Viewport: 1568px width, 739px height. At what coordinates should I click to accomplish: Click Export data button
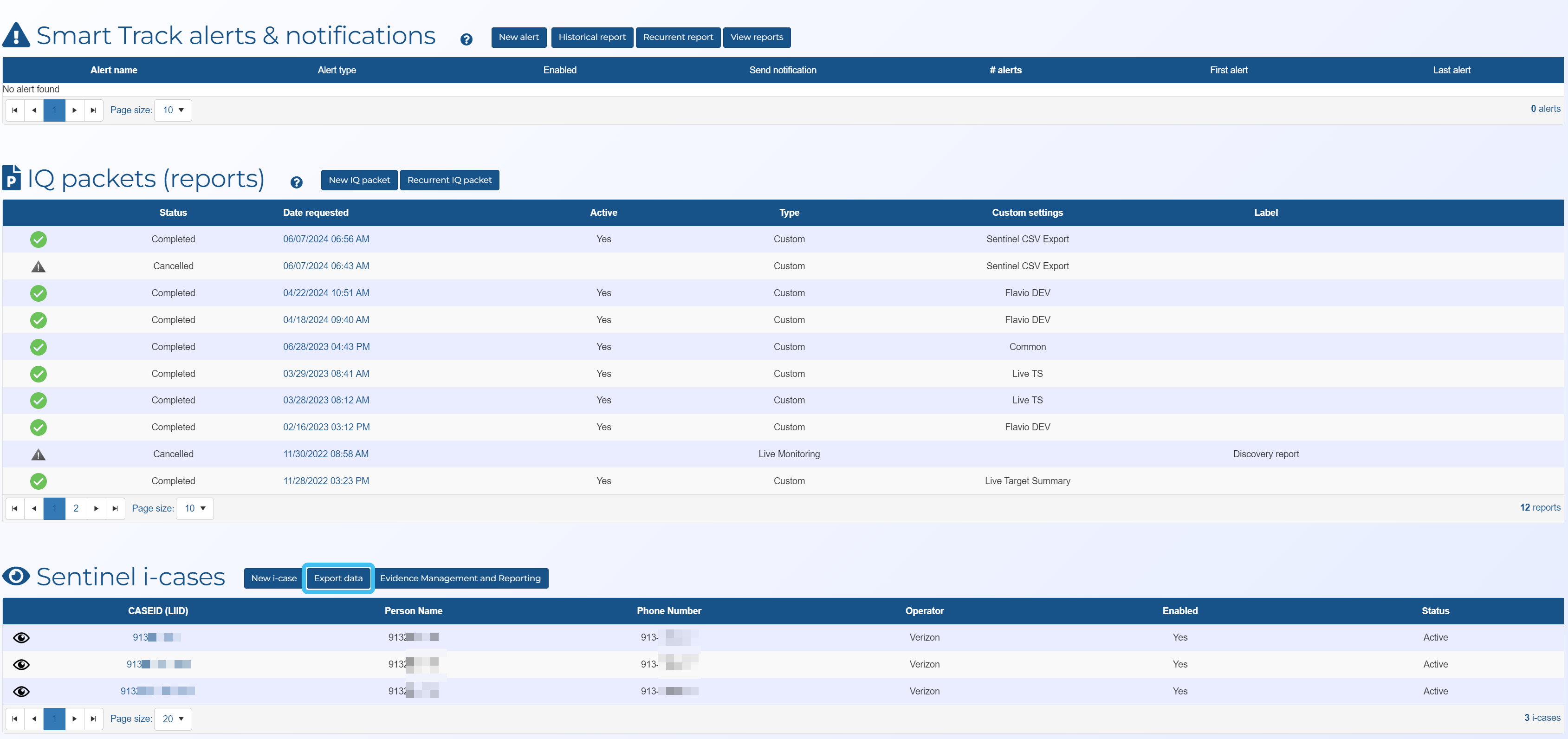(x=338, y=578)
